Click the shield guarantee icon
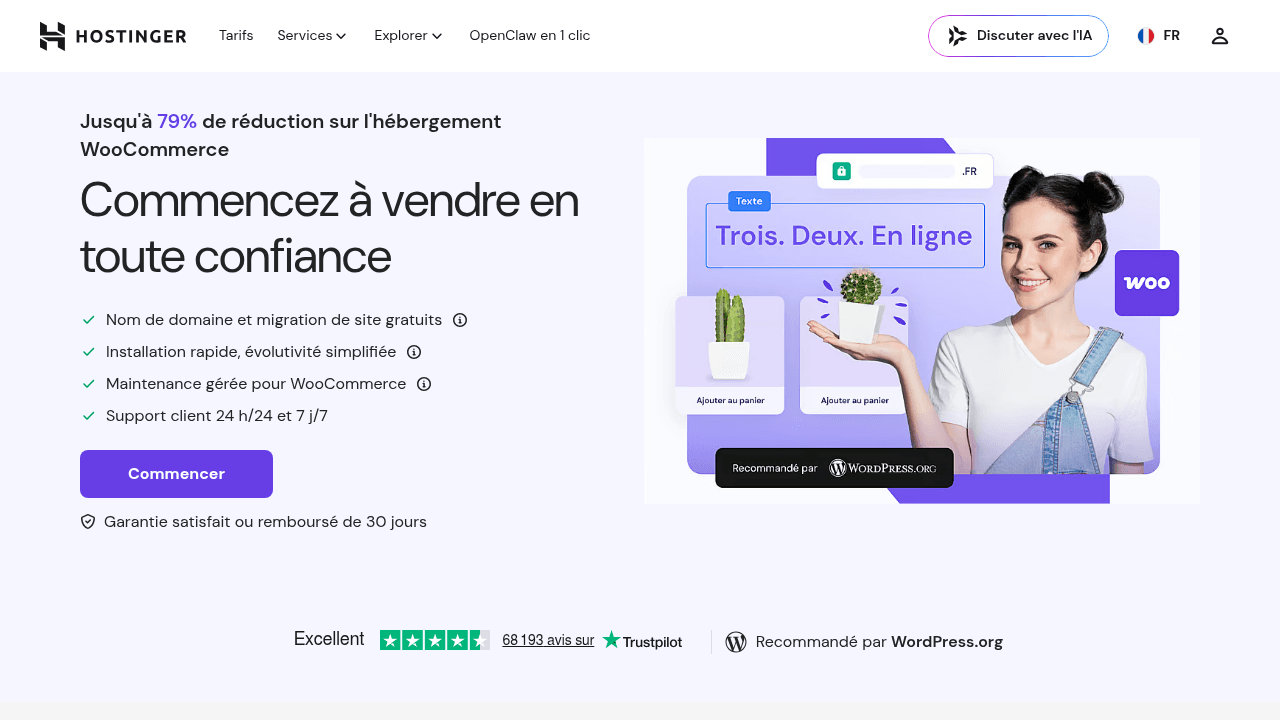Viewport: 1280px width, 720px height. (88, 522)
